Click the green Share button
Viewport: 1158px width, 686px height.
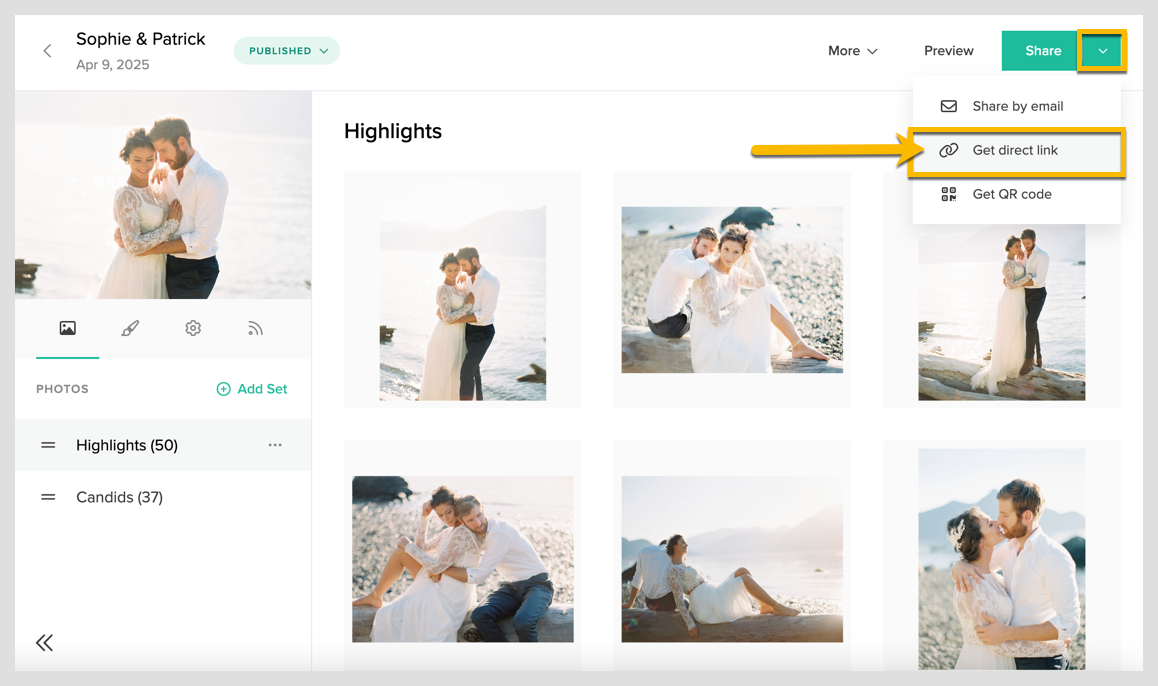click(x=1041, y=51)
